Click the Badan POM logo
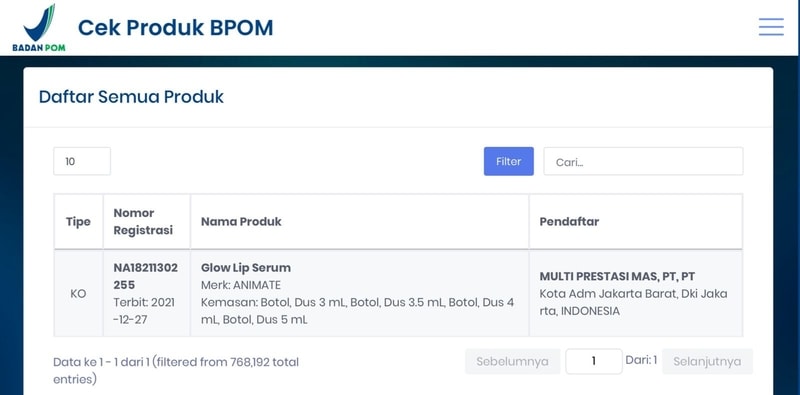The width and height of the screenshot is (800, 395). 39,28
